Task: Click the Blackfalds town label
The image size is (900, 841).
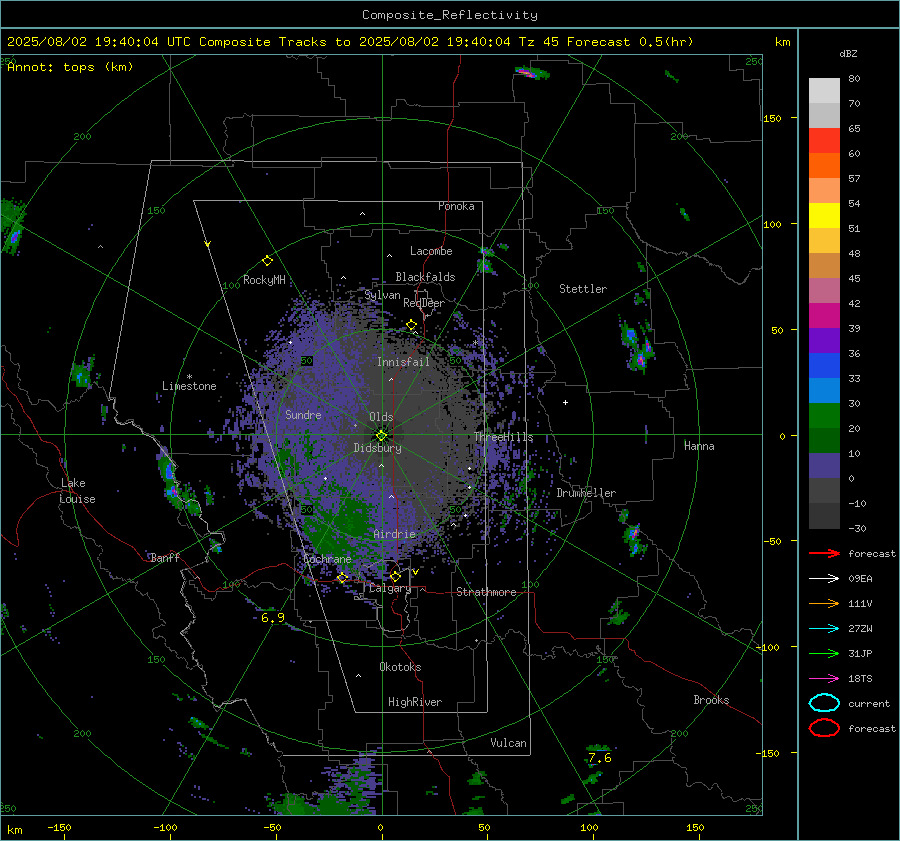Action: 425,277
